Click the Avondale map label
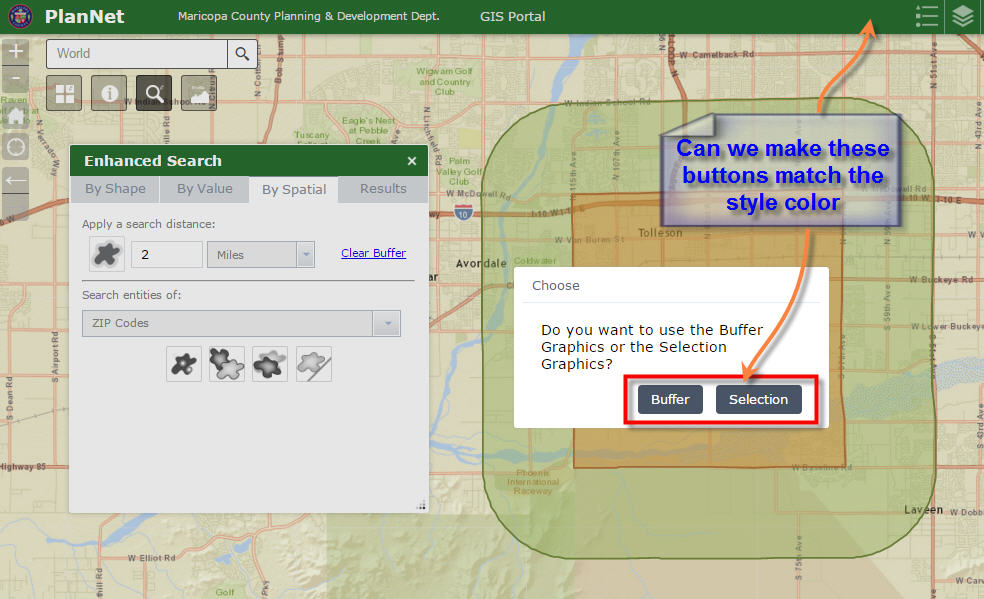 (481, 263)
